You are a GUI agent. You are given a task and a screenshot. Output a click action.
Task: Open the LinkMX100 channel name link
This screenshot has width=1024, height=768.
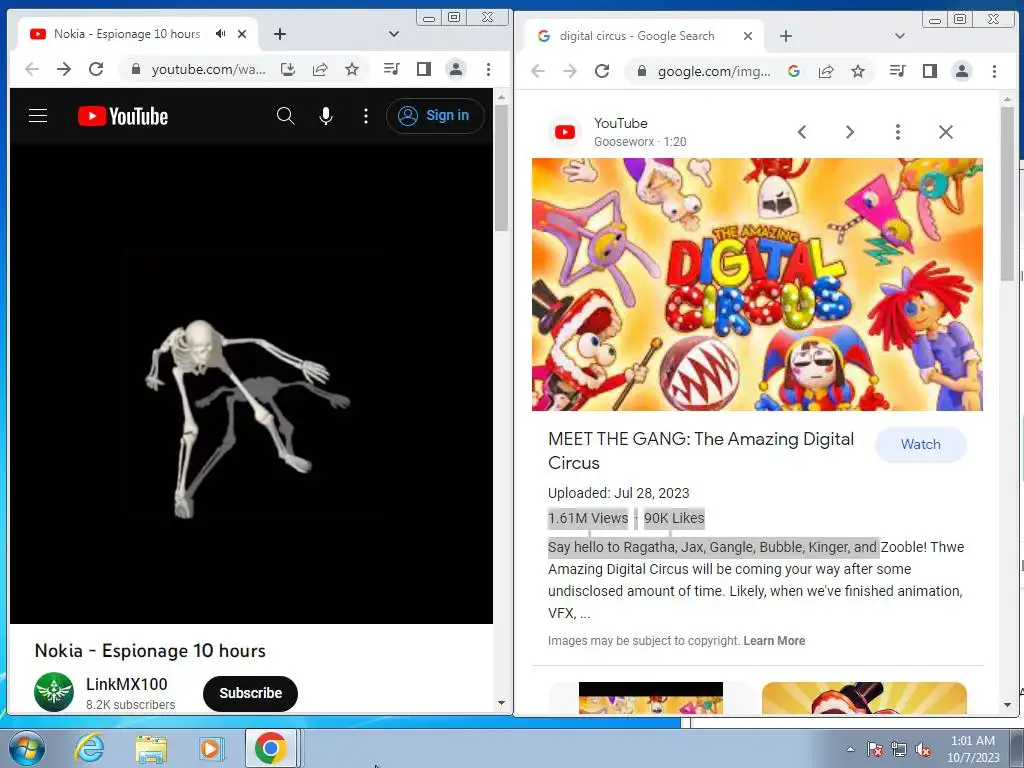click(127, 684)
